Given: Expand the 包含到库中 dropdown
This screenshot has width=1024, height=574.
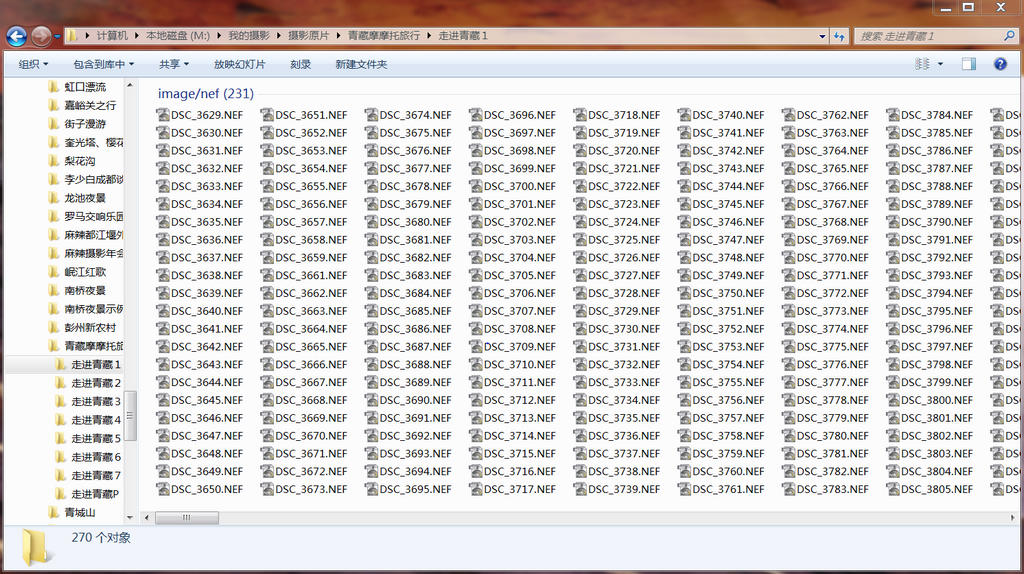Looking at the screenshot, I should coord(103,64).
